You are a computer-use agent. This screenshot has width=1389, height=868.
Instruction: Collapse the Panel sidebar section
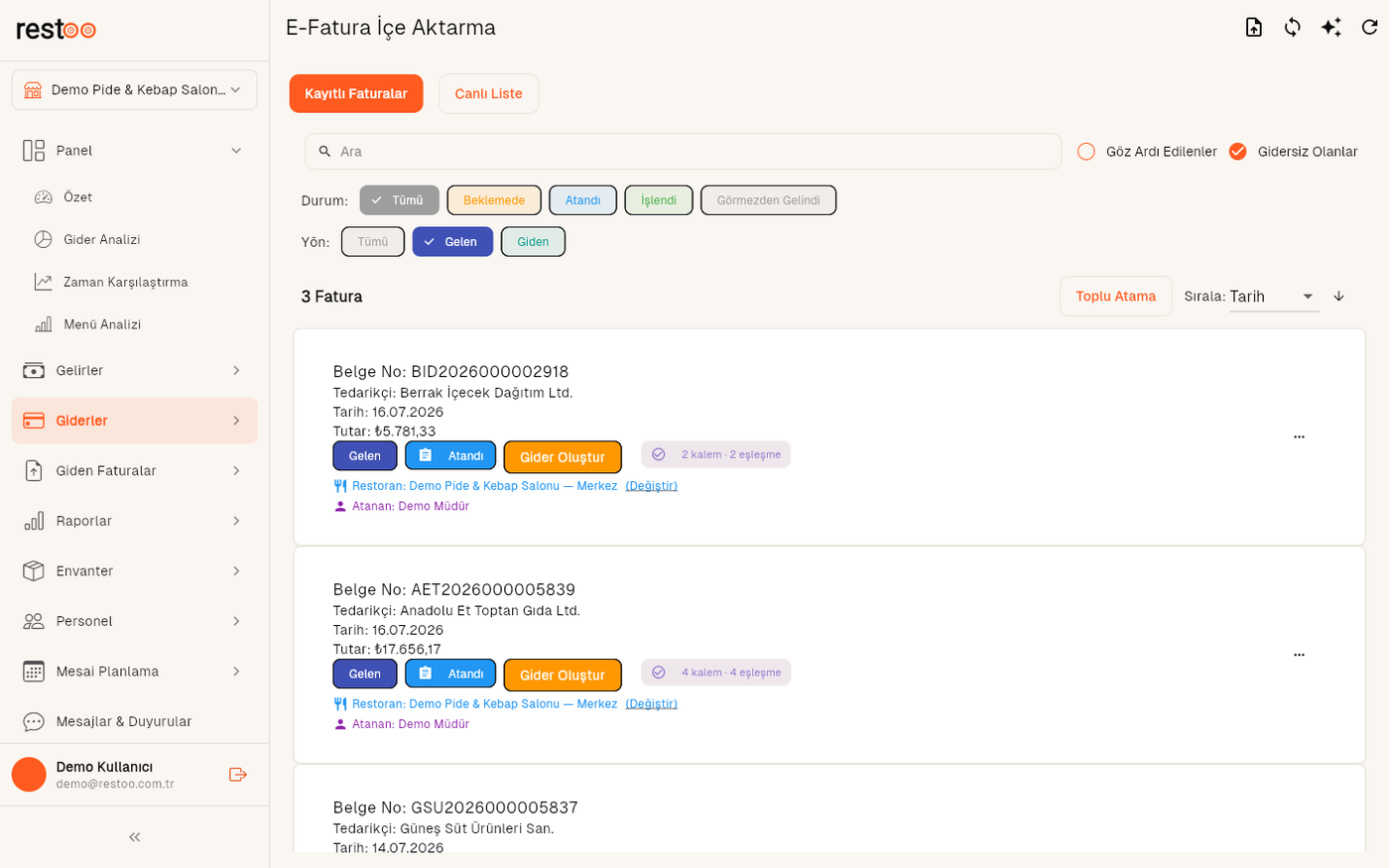(x=135, y=151)
